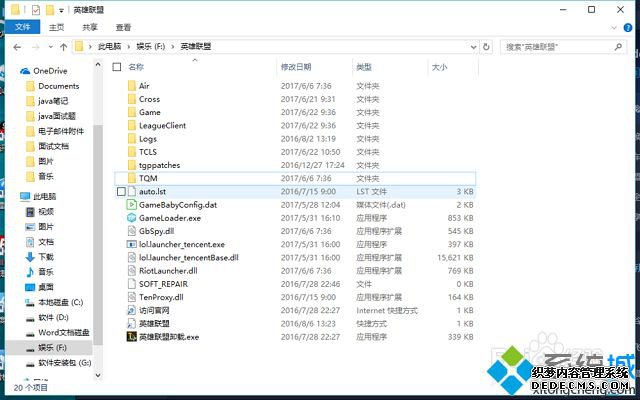The width and height of the screenshot is (640, 400).
Task: Open 本地磁盘 (C:) drive
Action: (x=60, y=302)
